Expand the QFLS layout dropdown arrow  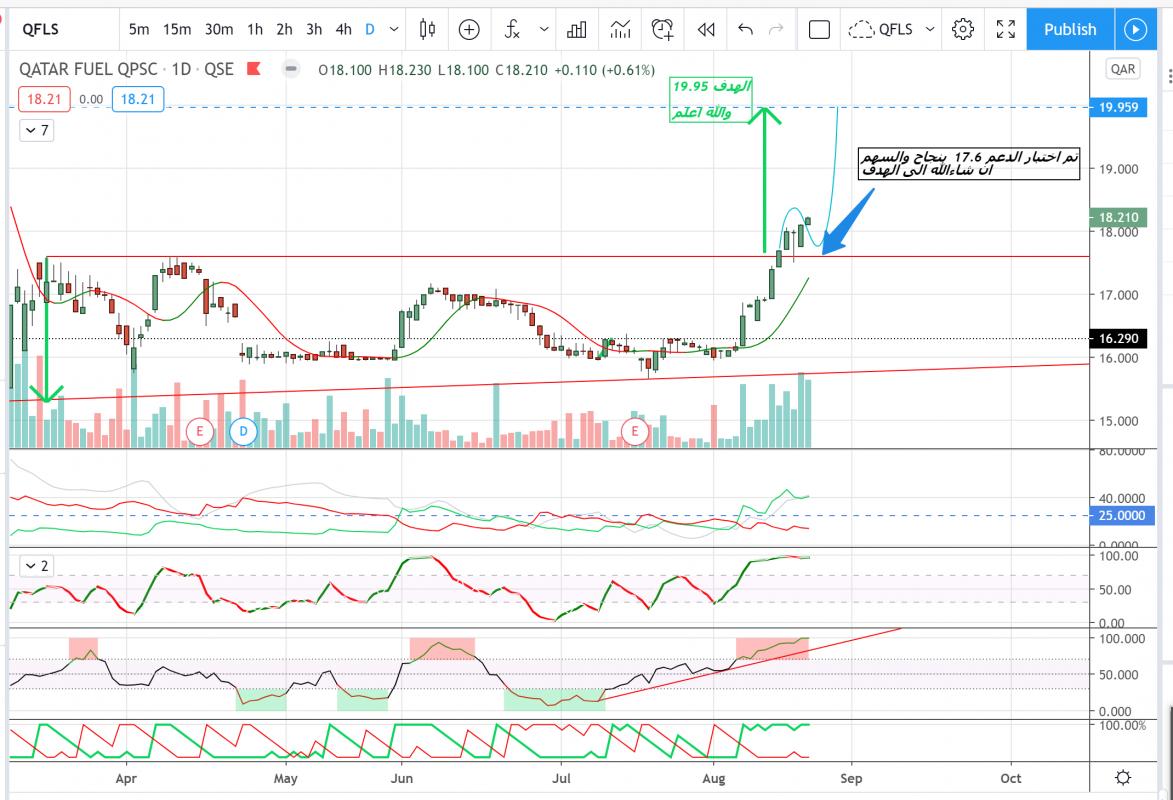pos(930,29)
